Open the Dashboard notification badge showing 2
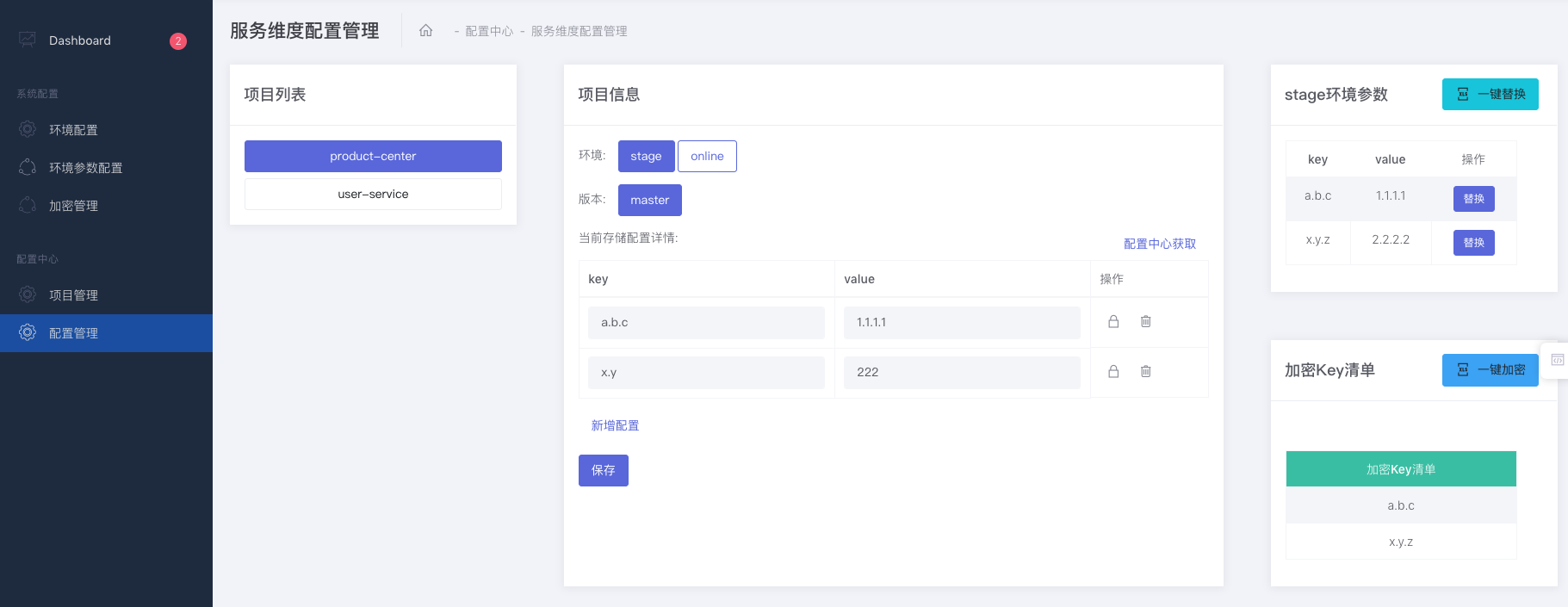 (x=178, y=41)
